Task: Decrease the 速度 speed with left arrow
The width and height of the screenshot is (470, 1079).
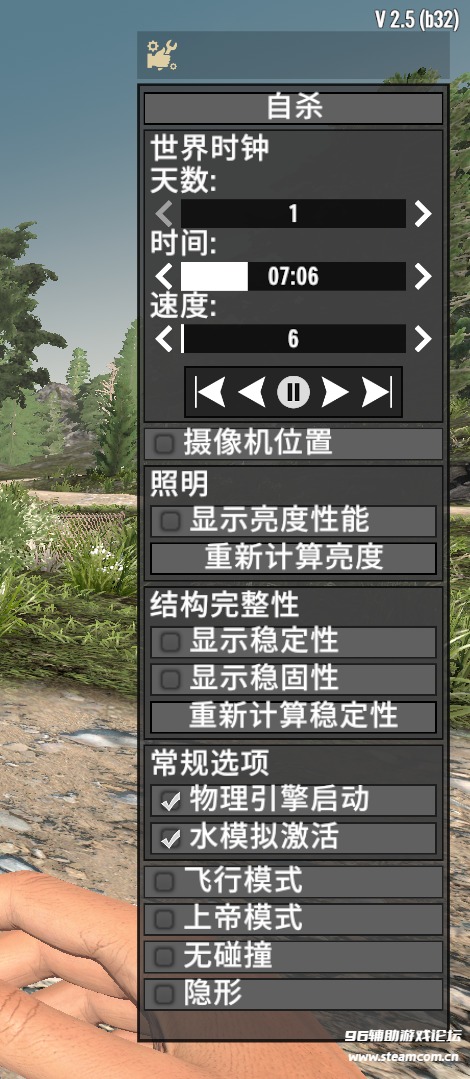Action: click(x=163, y=339)
